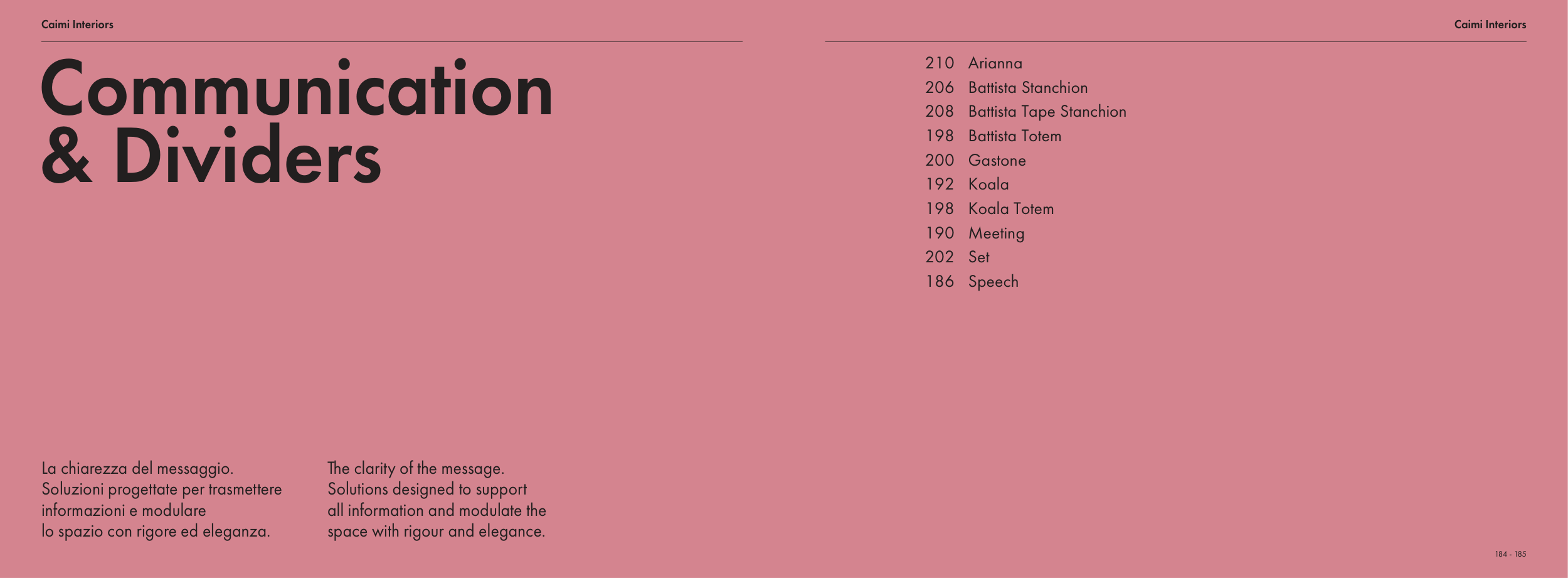1568x578 pixels.
Task: Click page number 202 beside Set
Action: [939, 257]
